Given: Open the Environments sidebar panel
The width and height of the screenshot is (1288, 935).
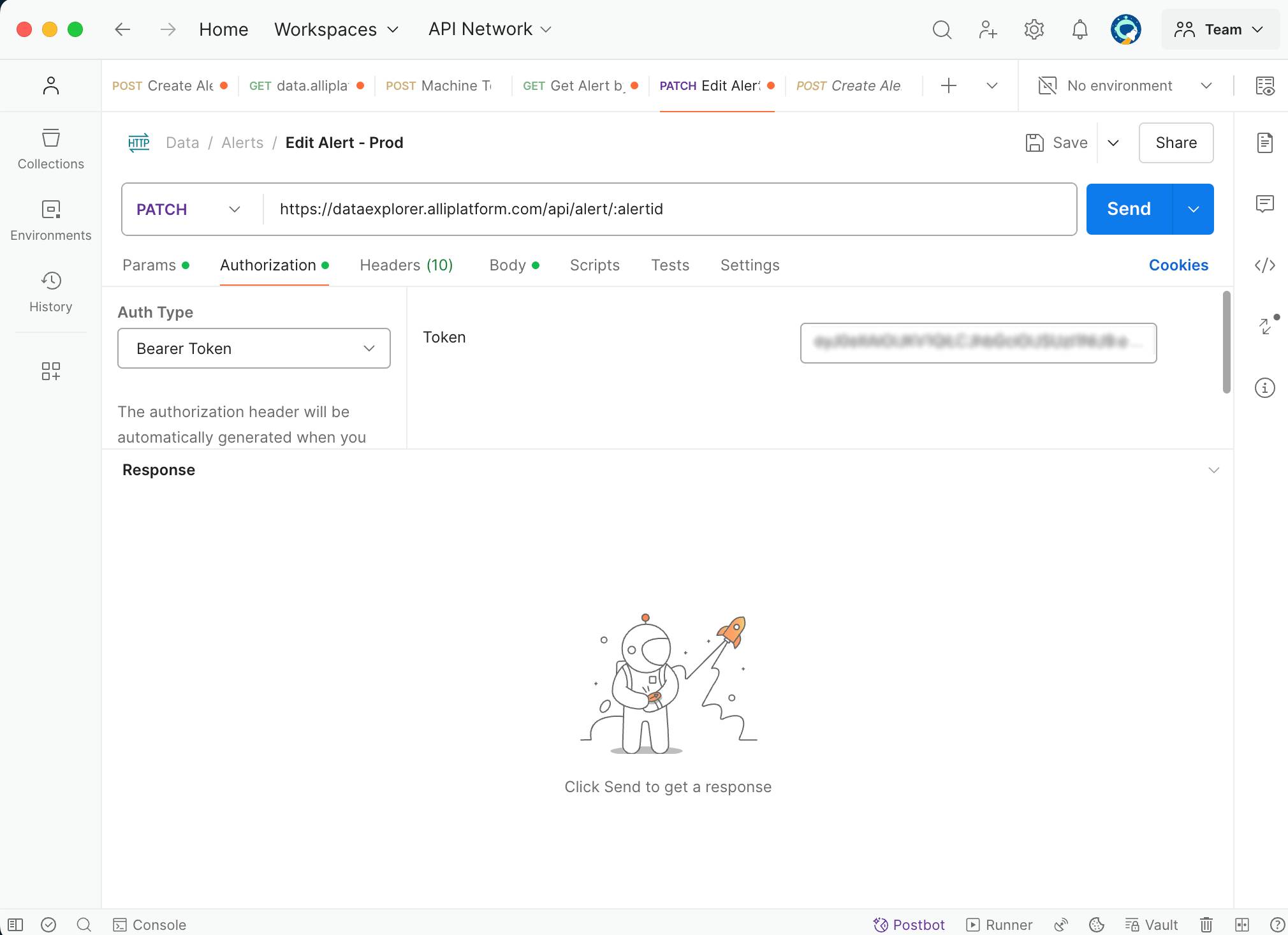Looking at the screenshot, I should tap(50, 221).
